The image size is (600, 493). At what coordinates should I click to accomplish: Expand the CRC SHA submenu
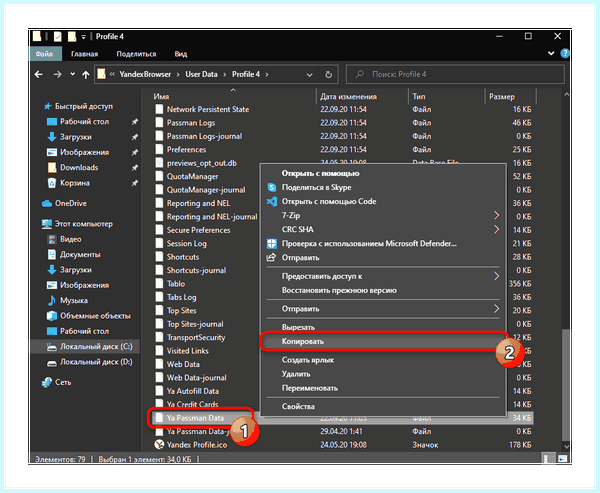pyautogui.click(x=383, y=229)
